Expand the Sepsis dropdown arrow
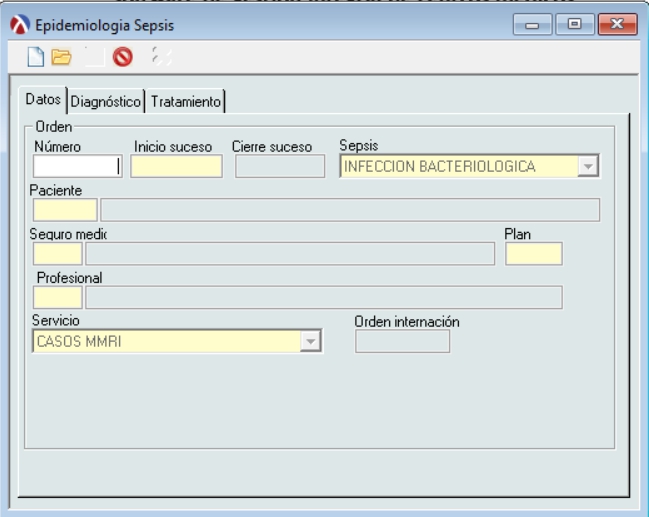 pyautogui.click(x=589, y=167)
